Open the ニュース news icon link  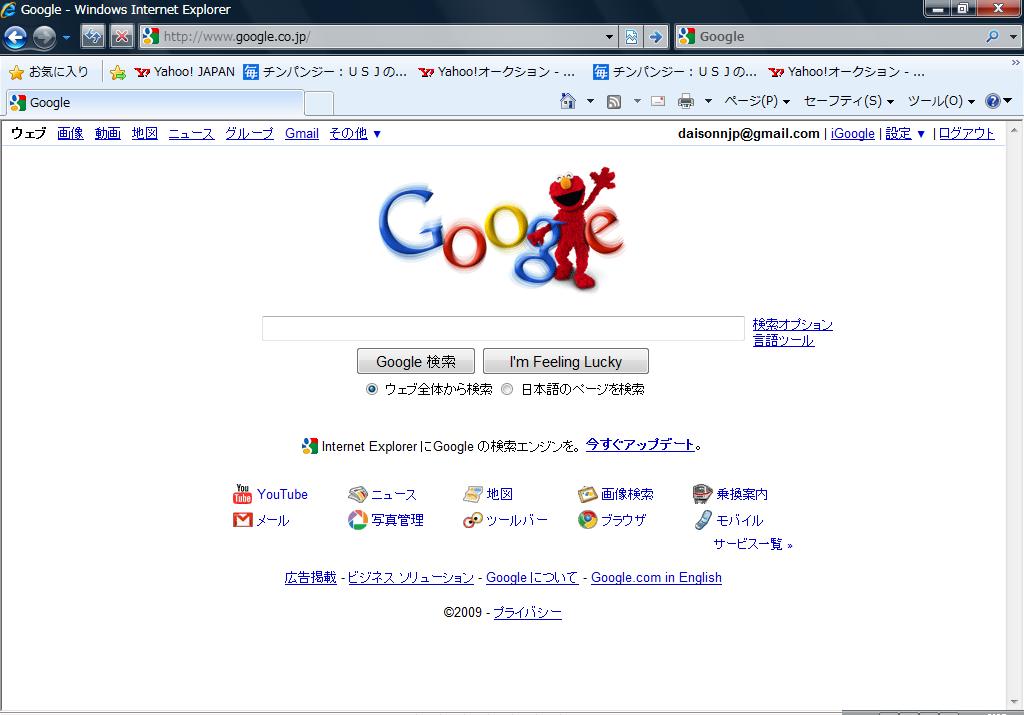[382, 494]
